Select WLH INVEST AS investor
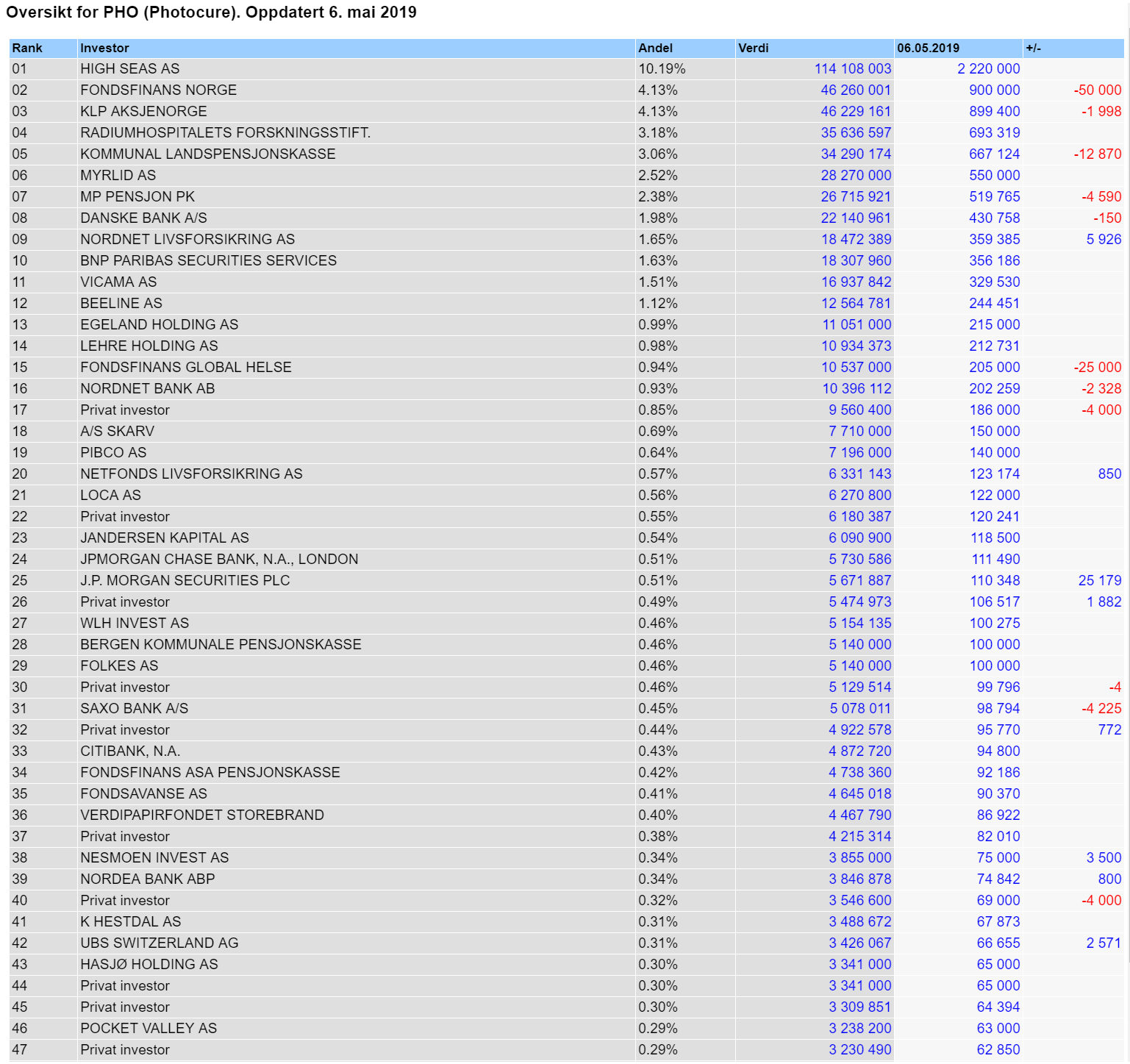 pyautogui.click(x=135, y=623)
